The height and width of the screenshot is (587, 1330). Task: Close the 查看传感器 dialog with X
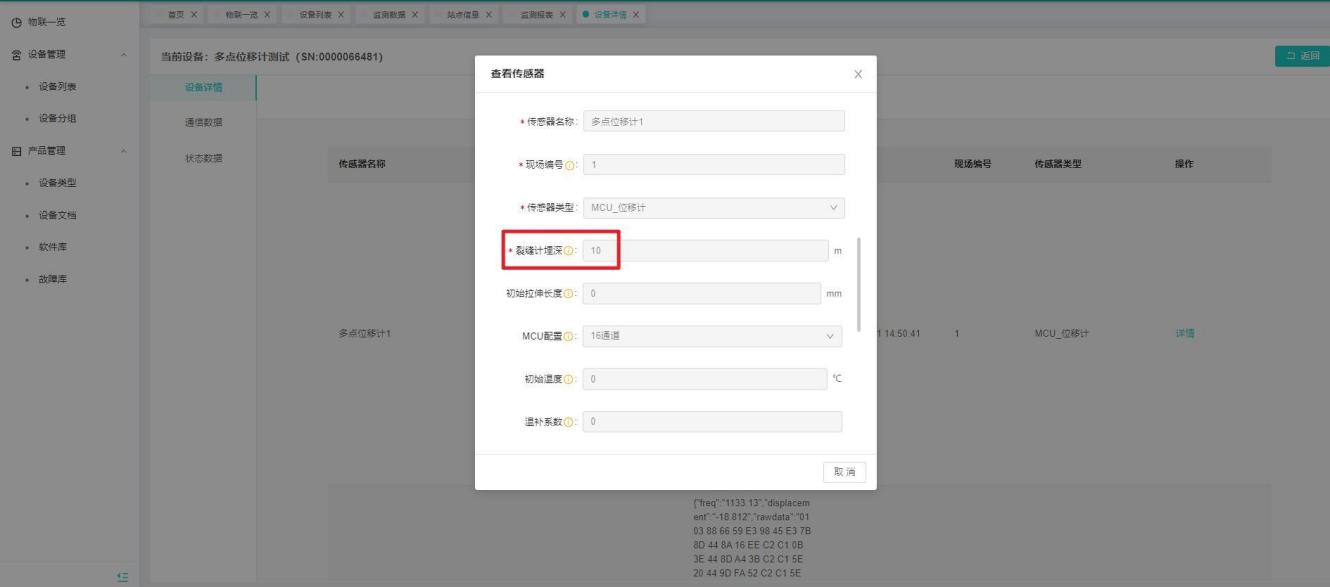coord(857,75)
